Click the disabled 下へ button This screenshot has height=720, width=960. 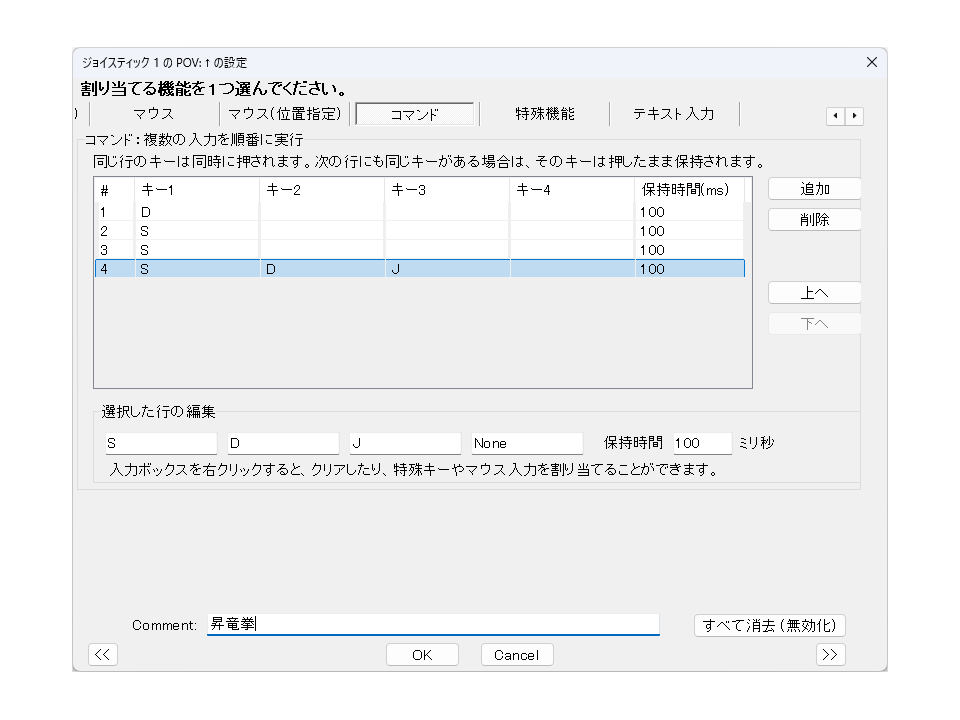pos(814,324)
